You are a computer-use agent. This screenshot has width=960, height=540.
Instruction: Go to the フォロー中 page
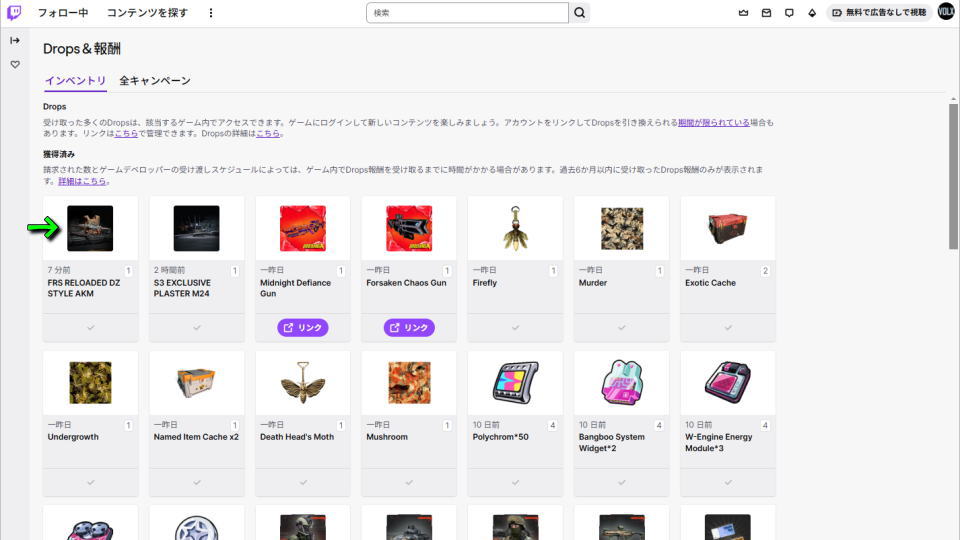62,12
